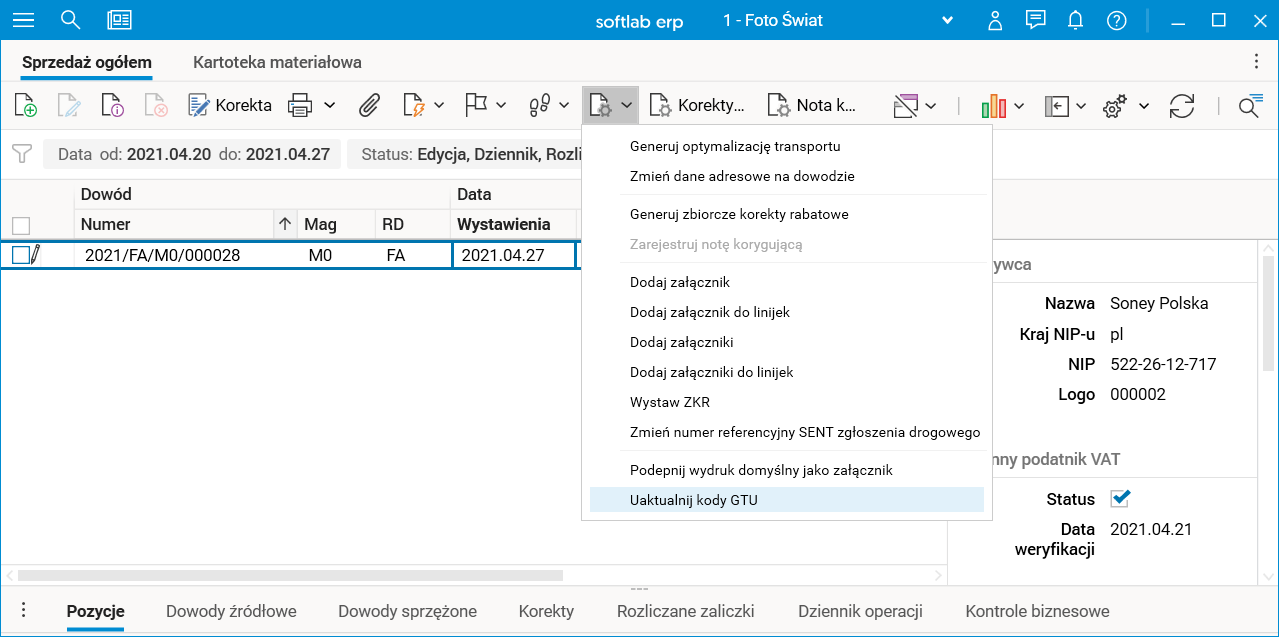The image size is (1279, 642).
Task: Click the hamburger menu icon
Action: [x=23, y=20]
